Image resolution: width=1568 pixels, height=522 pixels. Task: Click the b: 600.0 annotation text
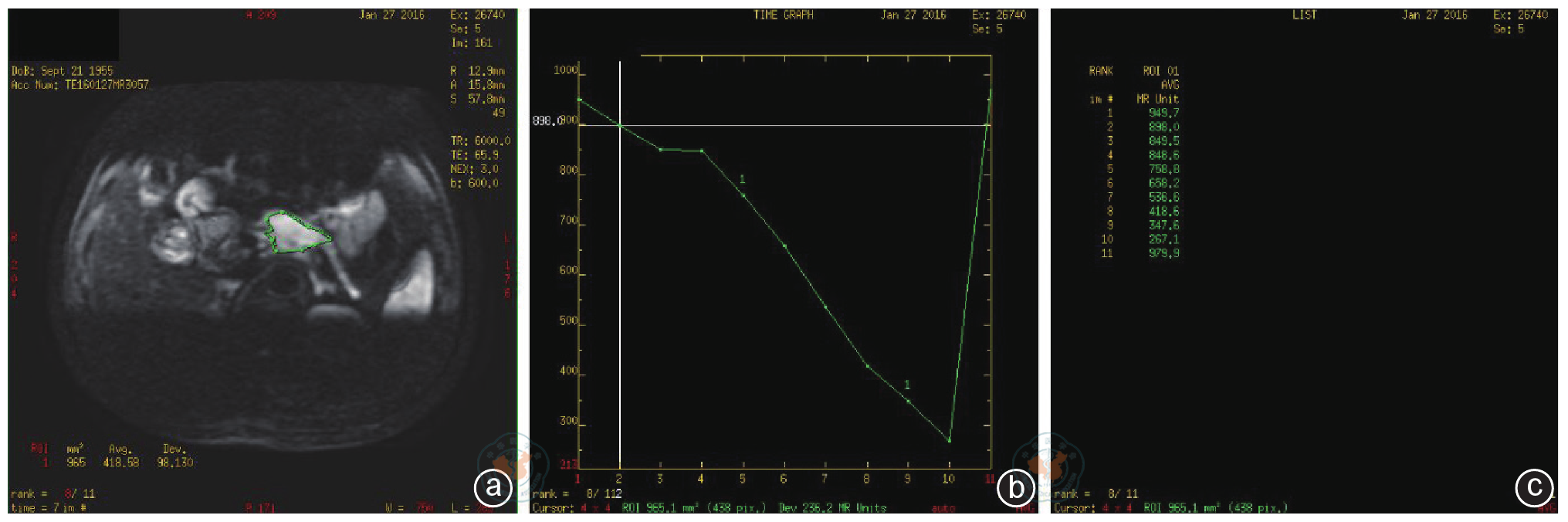(x=474, y=183)
